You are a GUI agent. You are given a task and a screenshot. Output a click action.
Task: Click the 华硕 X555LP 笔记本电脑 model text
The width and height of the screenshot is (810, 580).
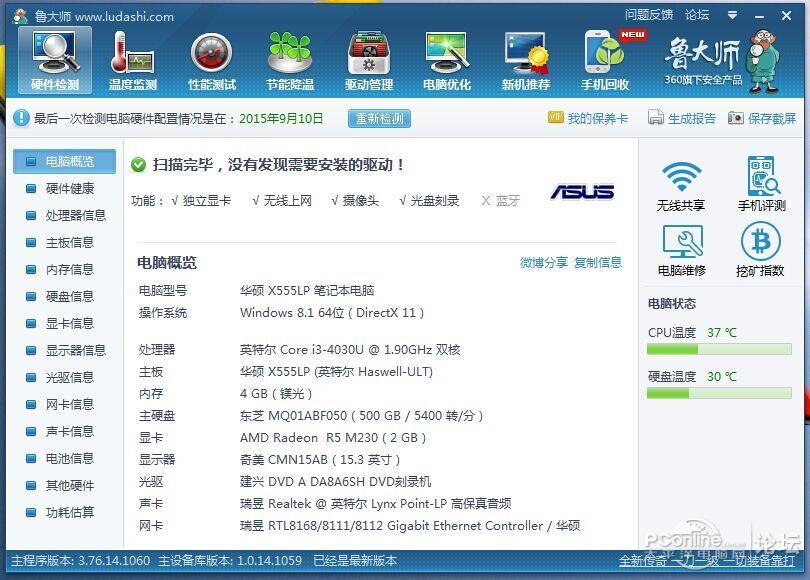(x=307, y=291)
